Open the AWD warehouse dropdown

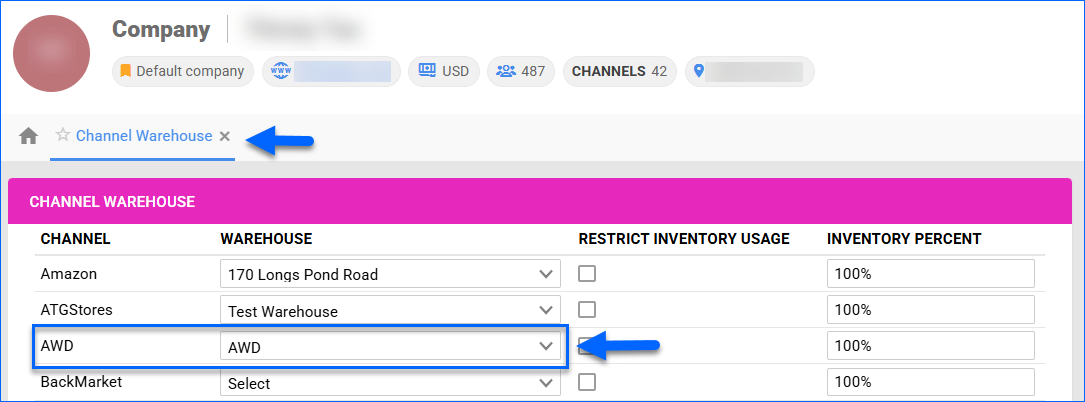pyautogui.click(x=388, y=347)
